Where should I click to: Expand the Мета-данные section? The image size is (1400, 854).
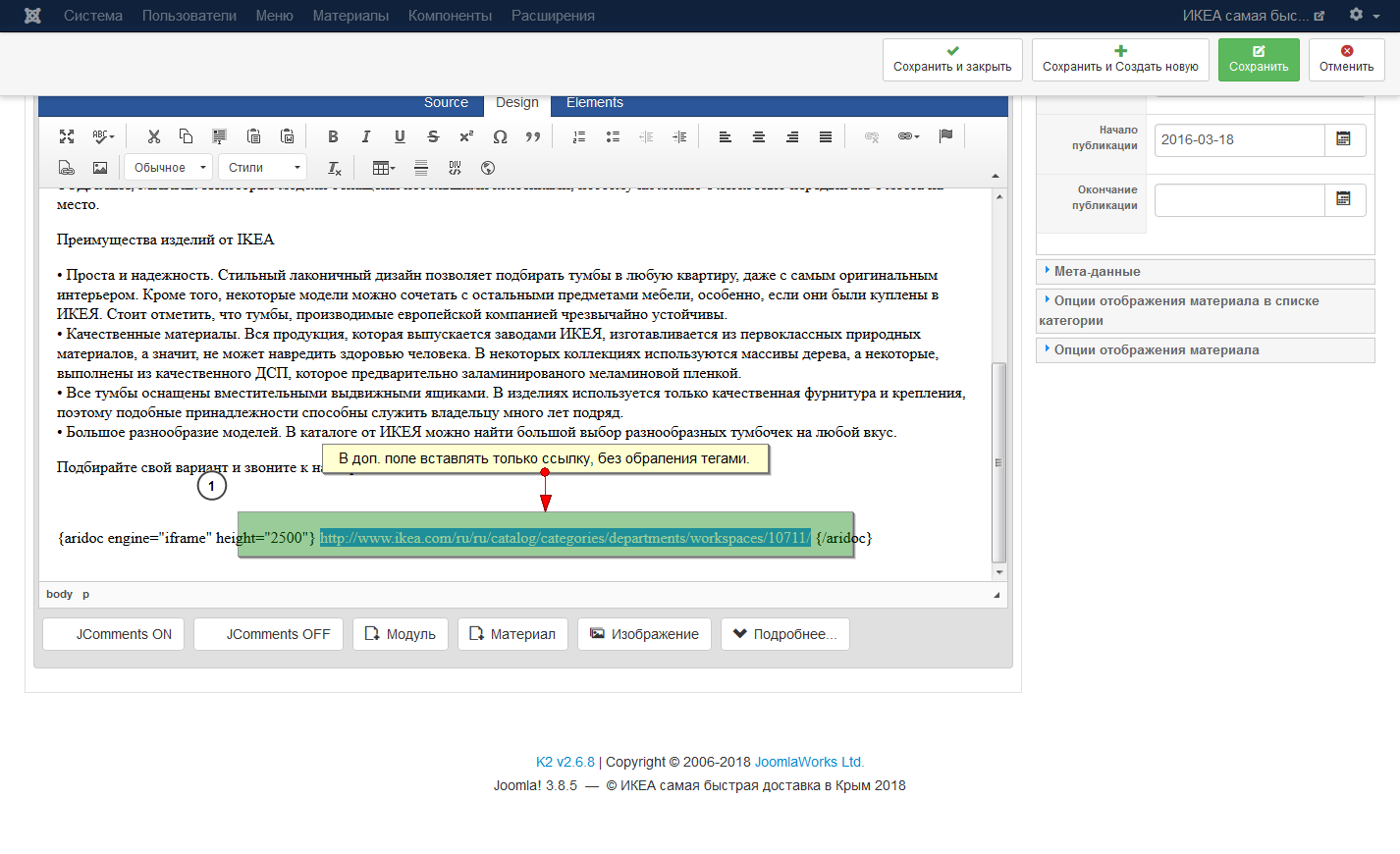point(1097,272)
